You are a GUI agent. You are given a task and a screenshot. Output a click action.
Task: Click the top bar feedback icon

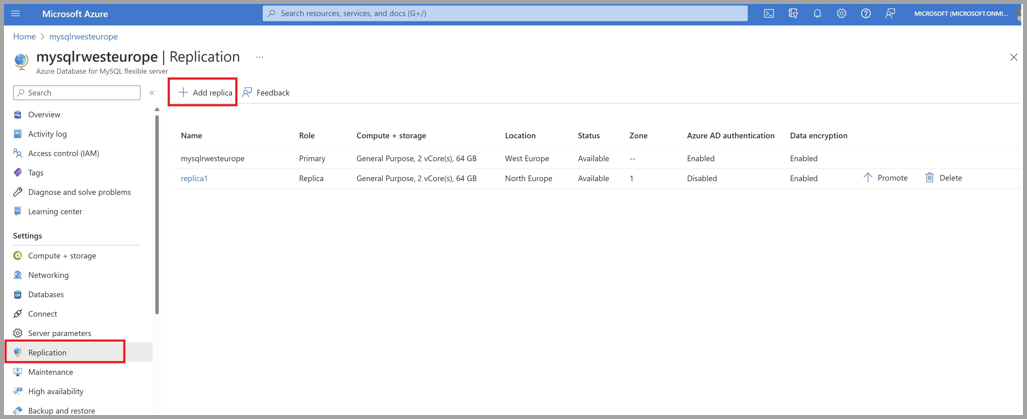[890, 14]
